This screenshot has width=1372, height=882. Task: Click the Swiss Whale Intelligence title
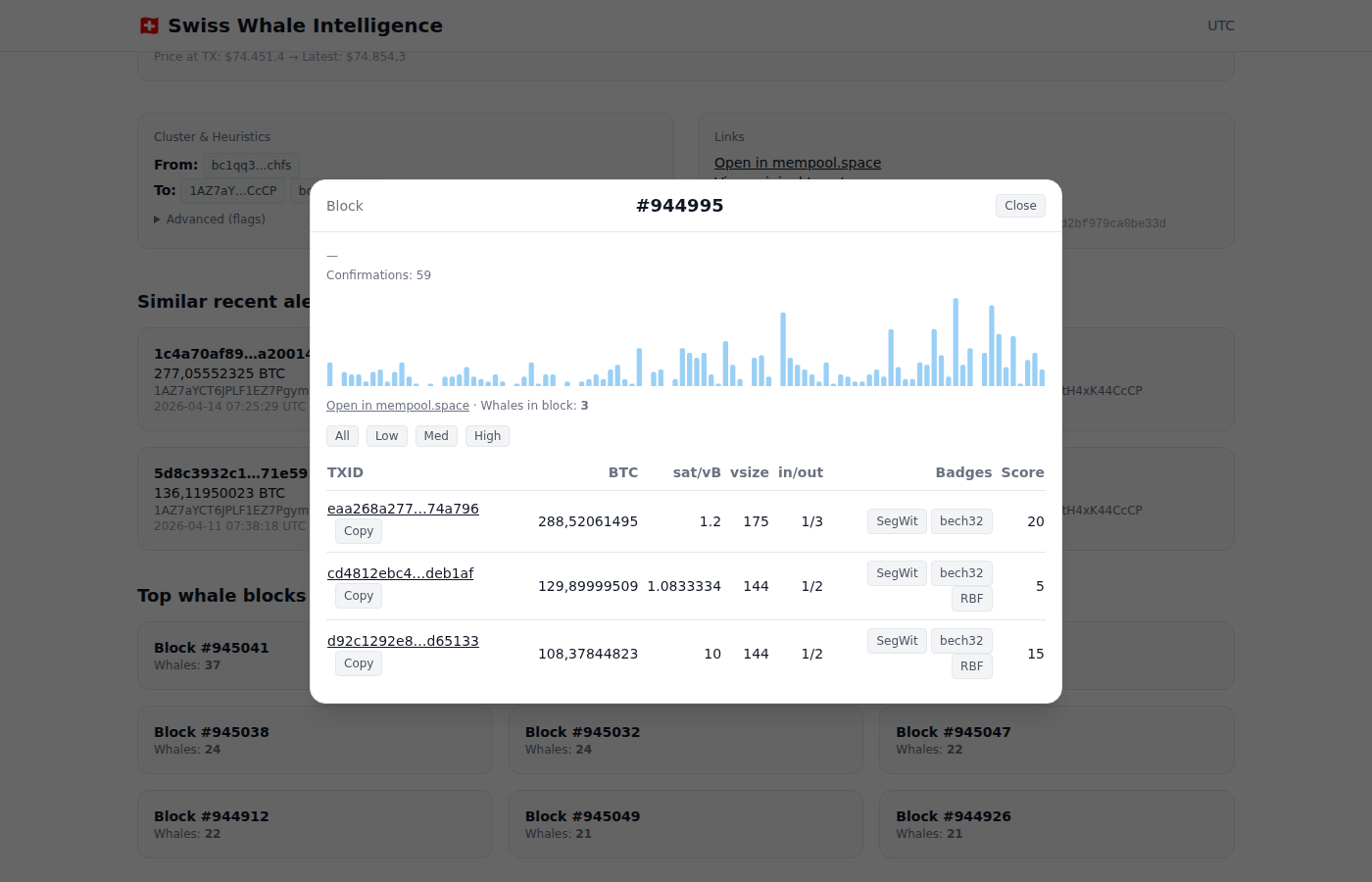click(305, 25)
